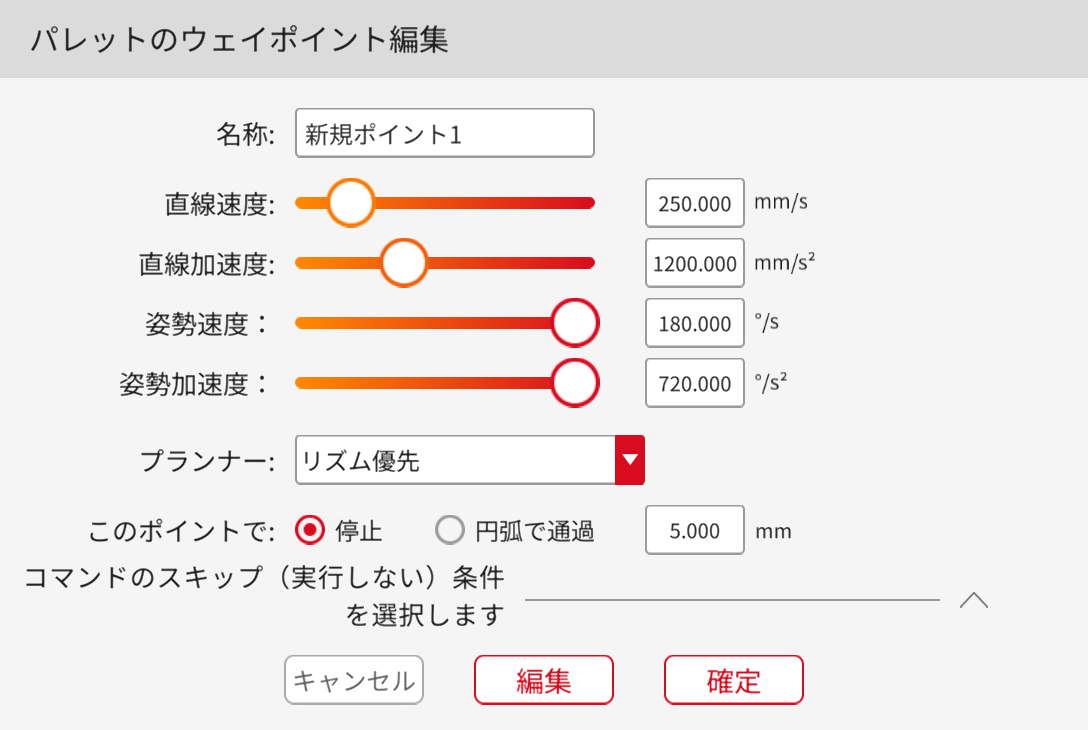
Task: Click the 1200.000 acceleration value field
Action: 695,264
